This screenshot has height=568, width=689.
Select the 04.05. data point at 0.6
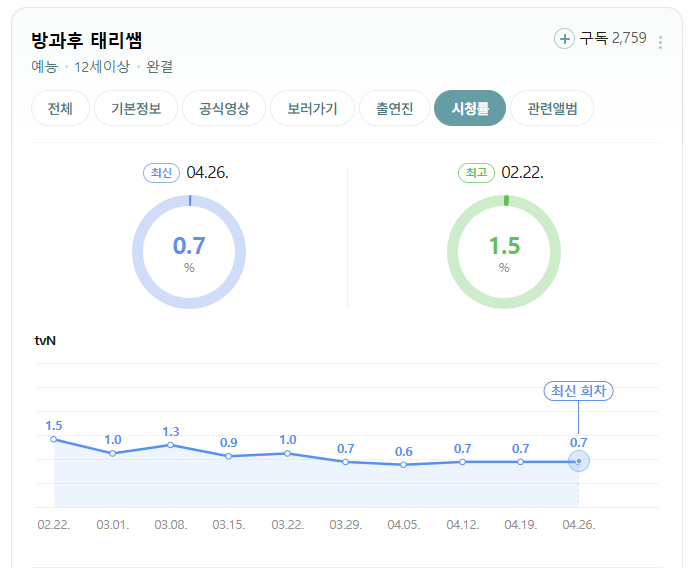403,465
